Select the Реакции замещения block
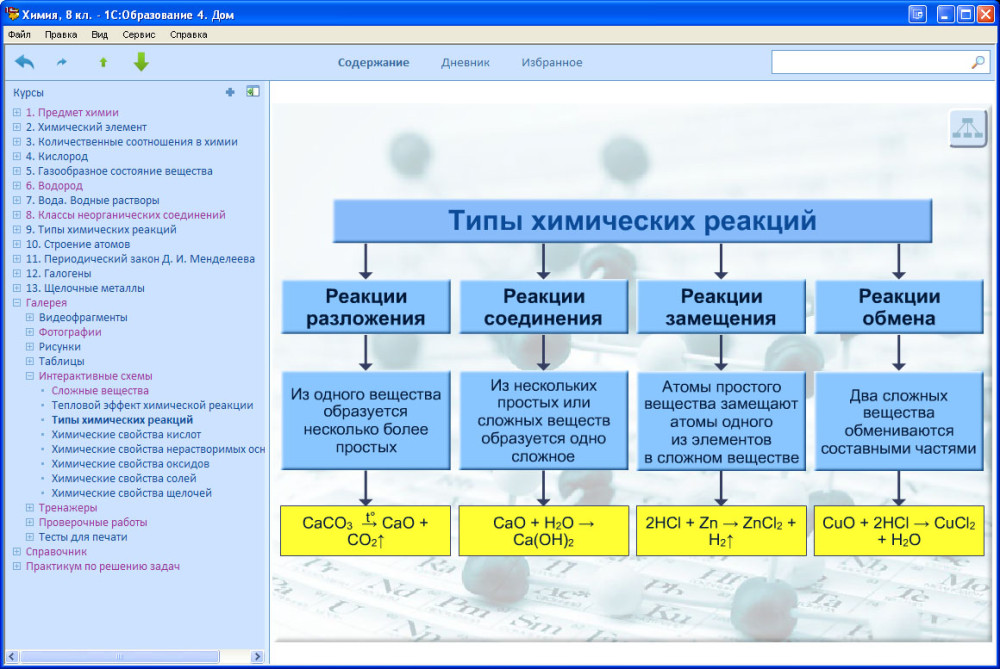This screenshot has height=669, width=1000. click(x=721, y=307)
